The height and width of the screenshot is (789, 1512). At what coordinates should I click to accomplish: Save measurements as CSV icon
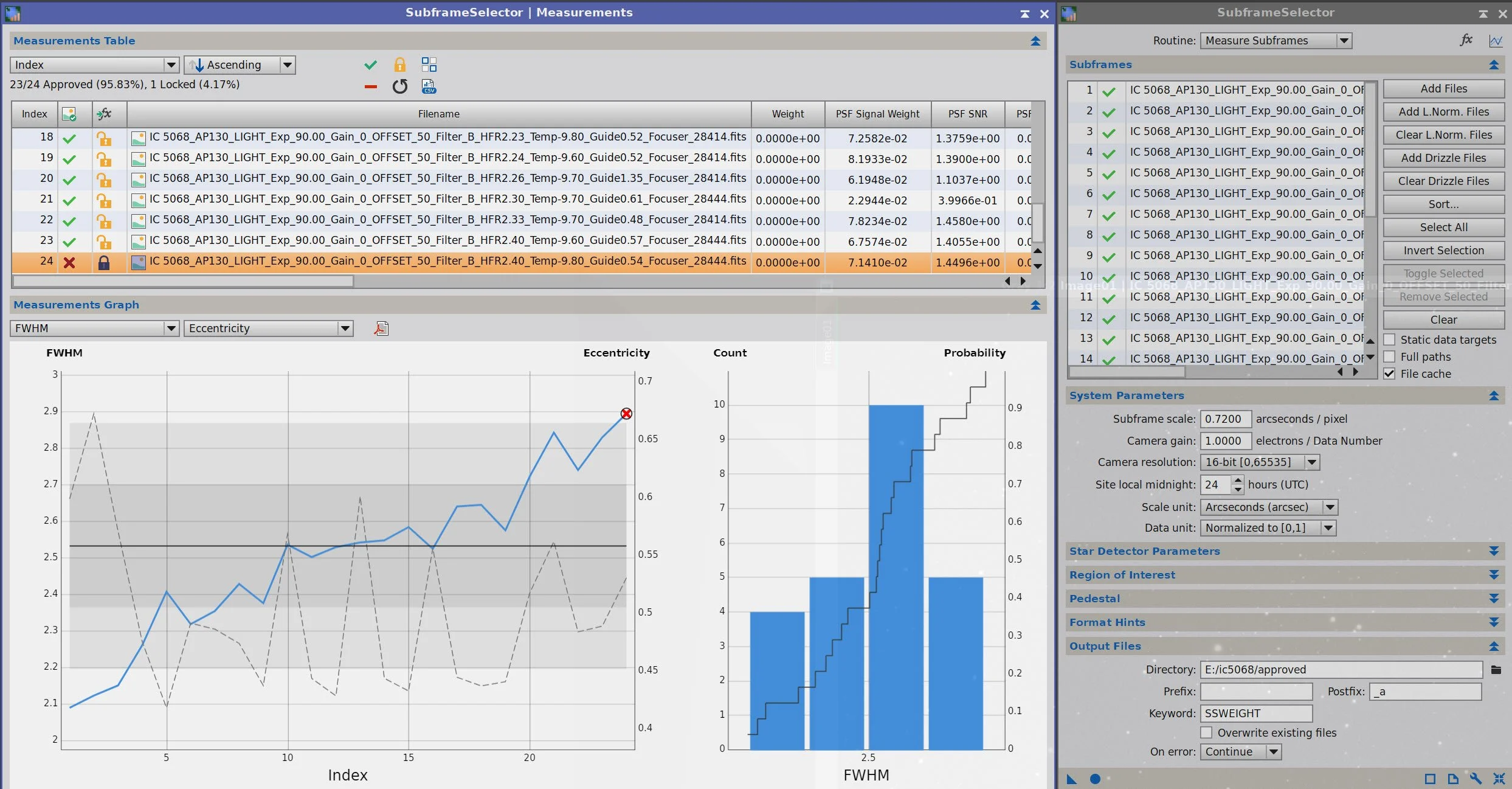[x=429, y=86]
